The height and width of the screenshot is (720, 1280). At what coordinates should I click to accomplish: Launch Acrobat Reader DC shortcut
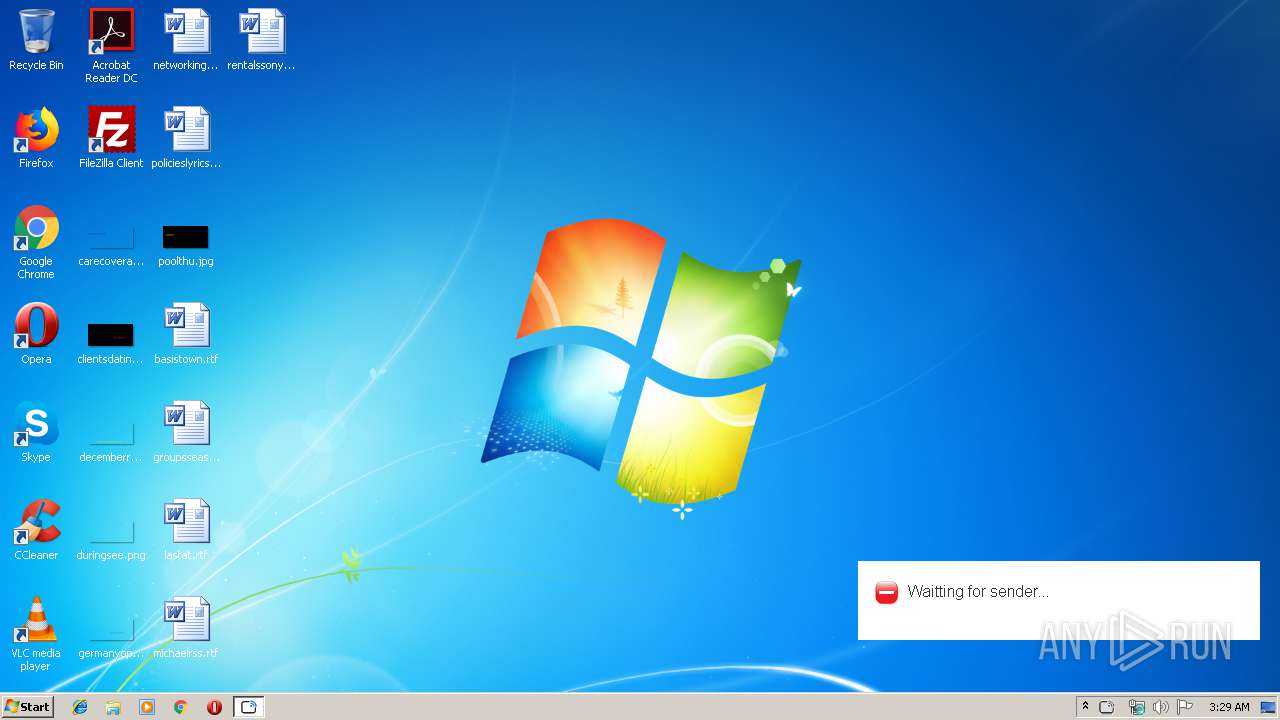(x=111, y=45)
